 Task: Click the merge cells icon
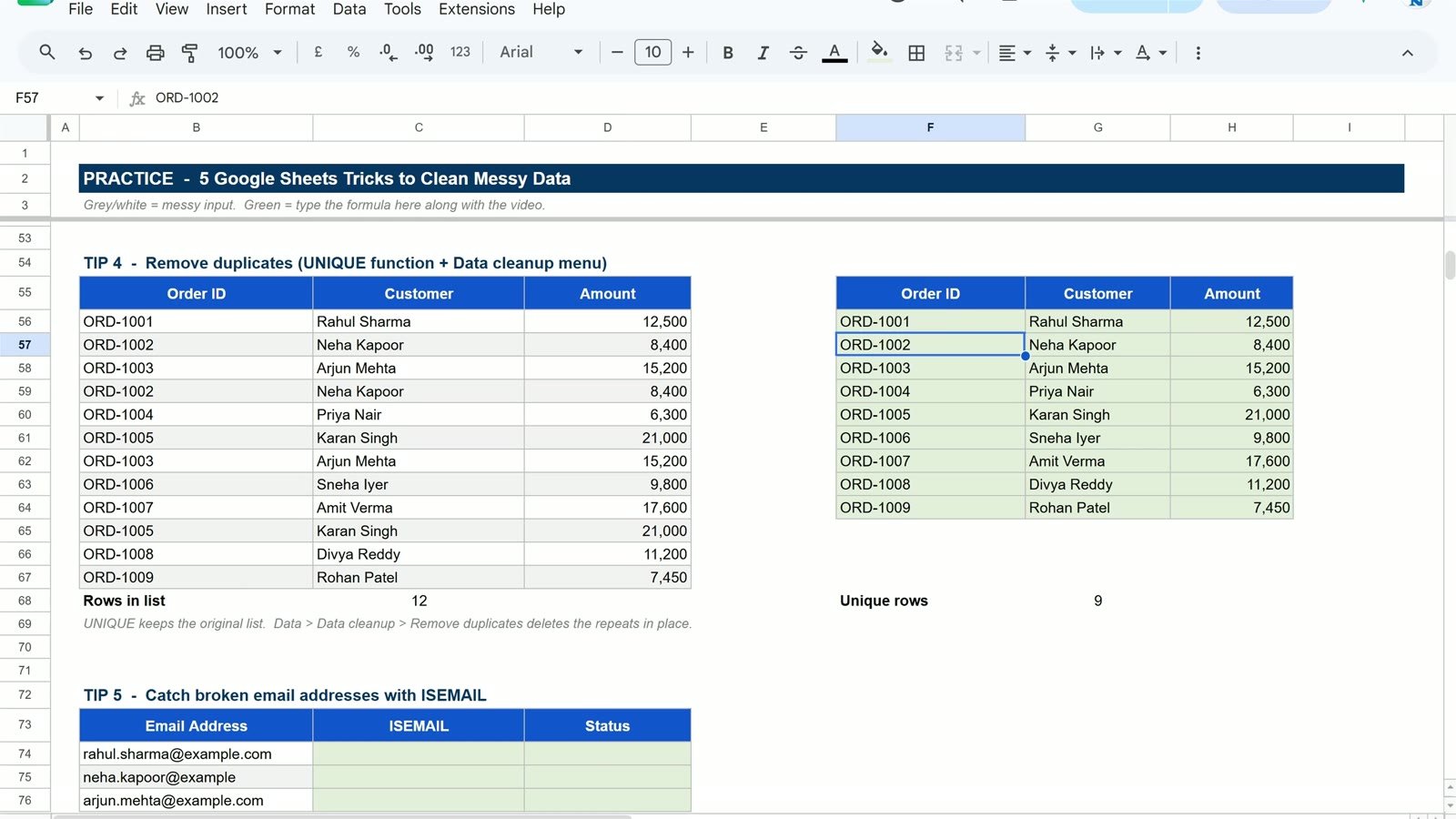tap(953, 53)
